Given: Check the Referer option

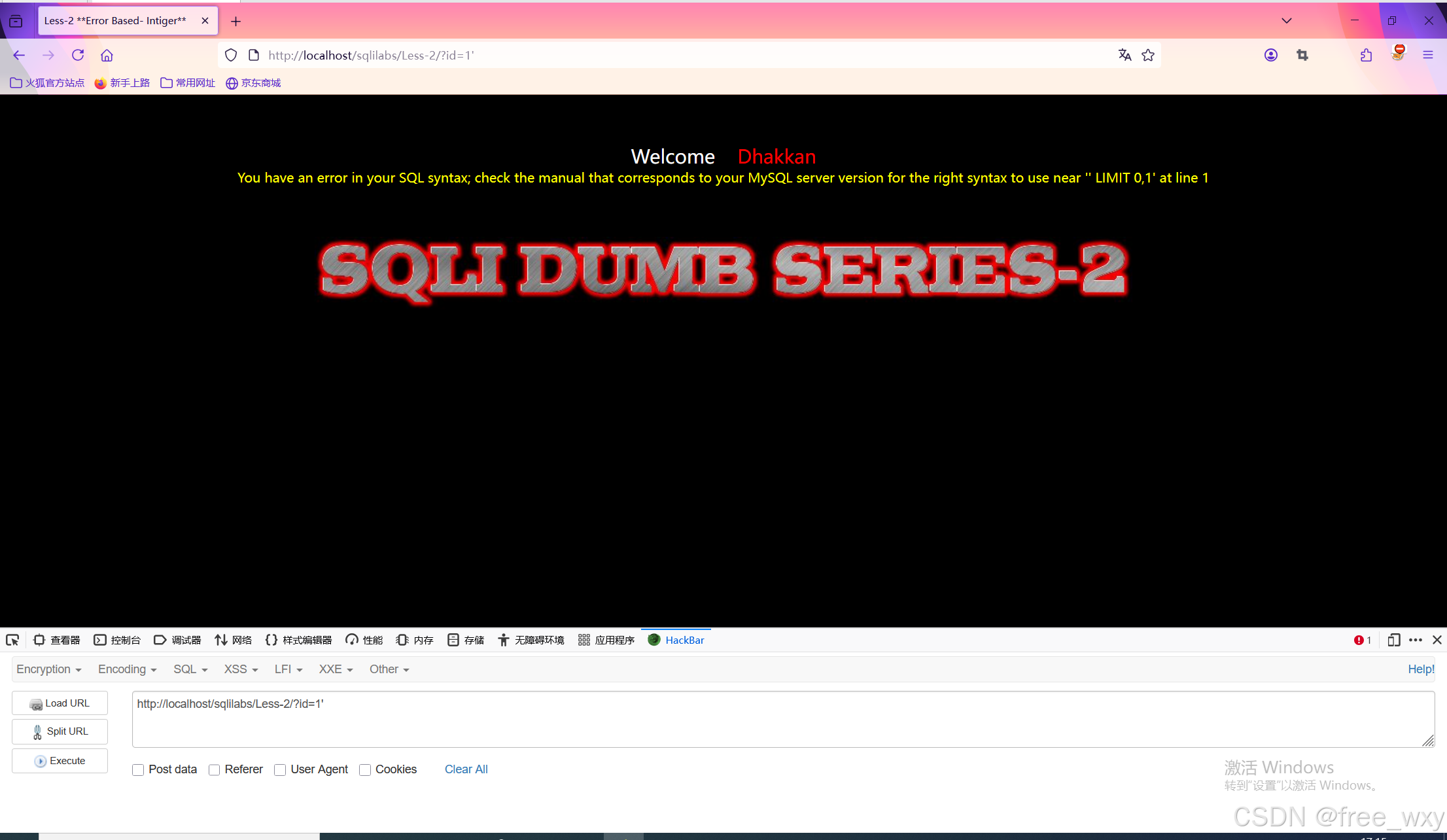Looking at the screenshot, I should click(x=214, y=770).
